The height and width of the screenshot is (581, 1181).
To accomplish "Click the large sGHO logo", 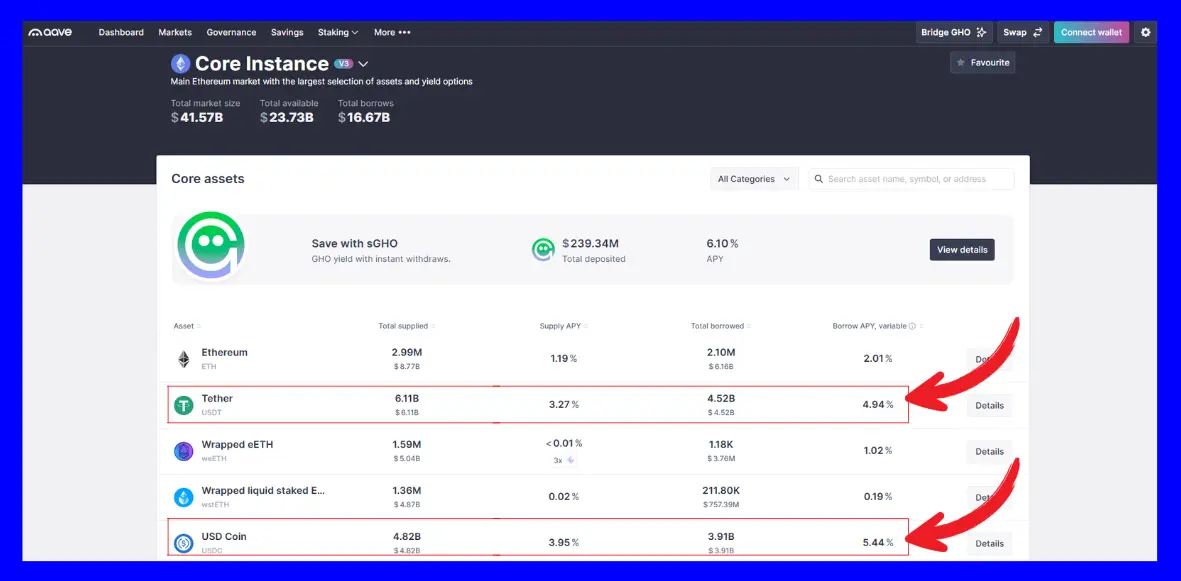I will (x=211, y=249).
